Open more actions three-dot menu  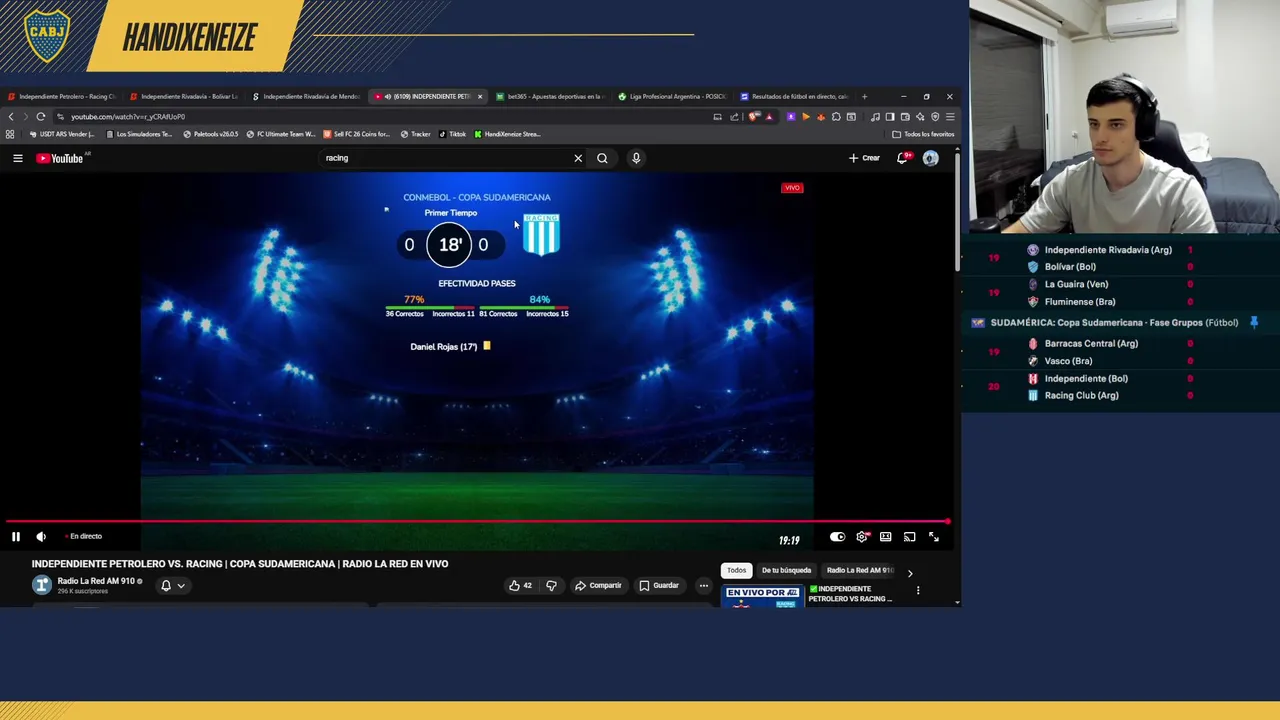point(704,586)
